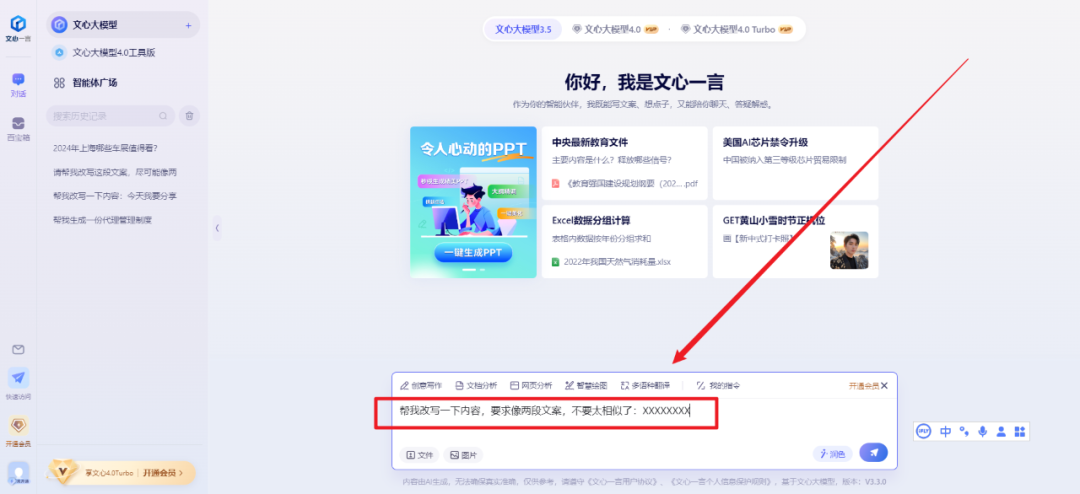Click the plus icon to start new chat
Image resolution: width=1080 pixels, height=494 pixels.
click(x=189, y=25)
